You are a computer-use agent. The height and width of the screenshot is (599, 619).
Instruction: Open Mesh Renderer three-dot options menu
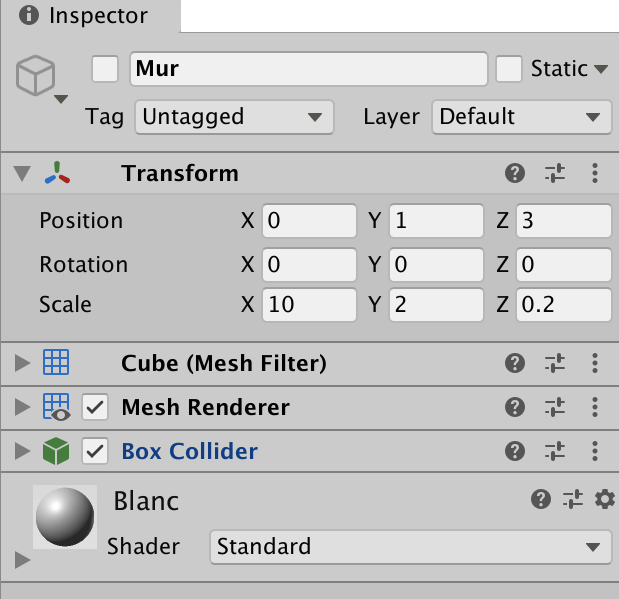[595, 407]
